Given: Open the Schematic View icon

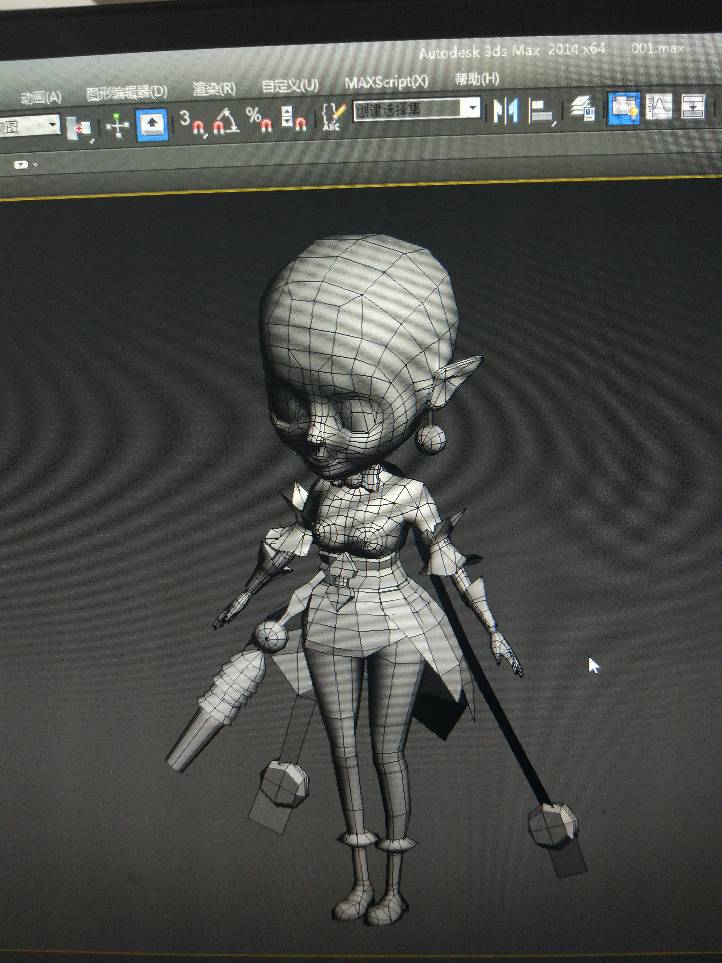Looking at the screenshot, I should click(x=694, y=106).
